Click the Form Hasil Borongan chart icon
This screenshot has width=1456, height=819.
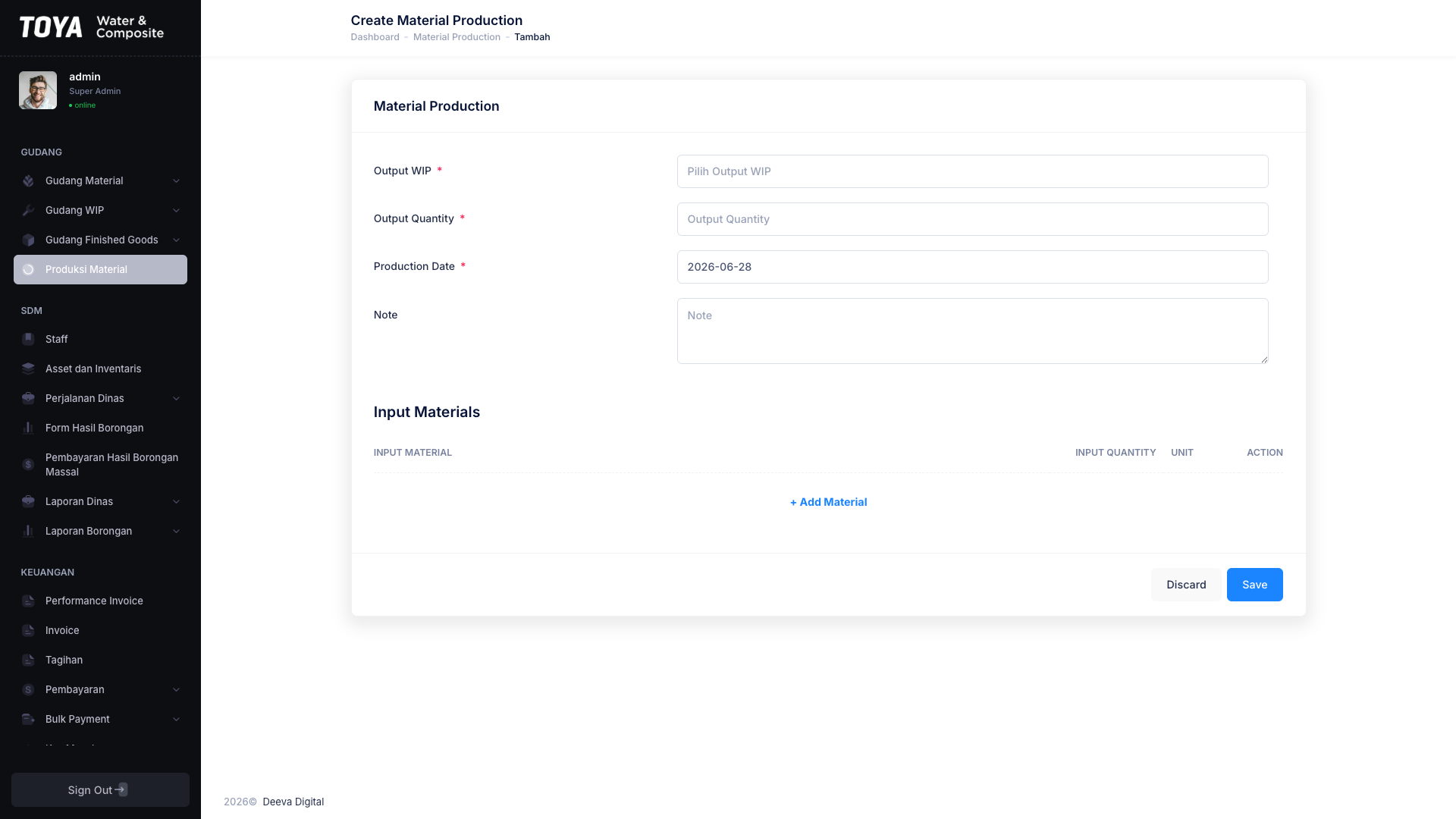click(28, 428)
